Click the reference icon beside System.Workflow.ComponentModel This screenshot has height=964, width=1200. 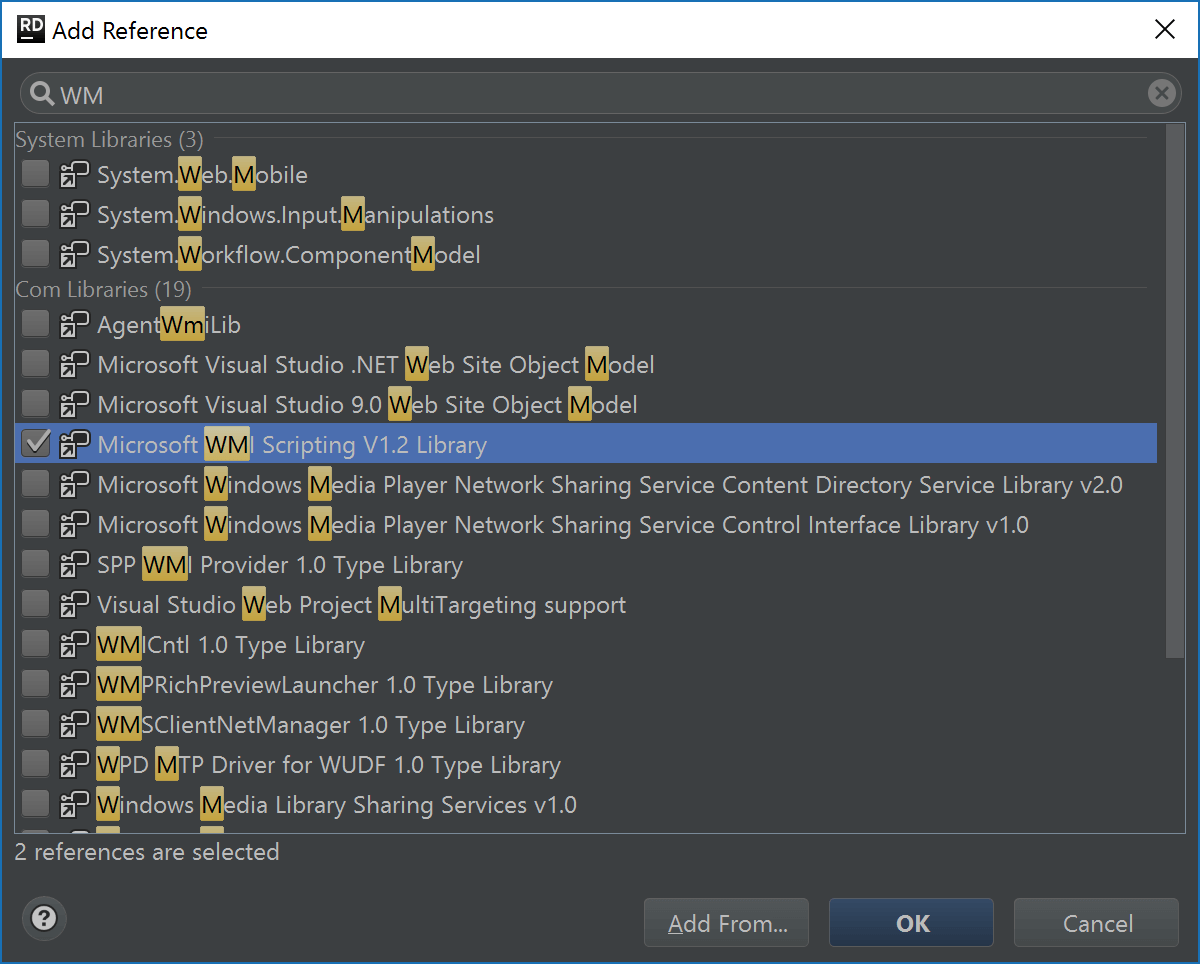75,255
